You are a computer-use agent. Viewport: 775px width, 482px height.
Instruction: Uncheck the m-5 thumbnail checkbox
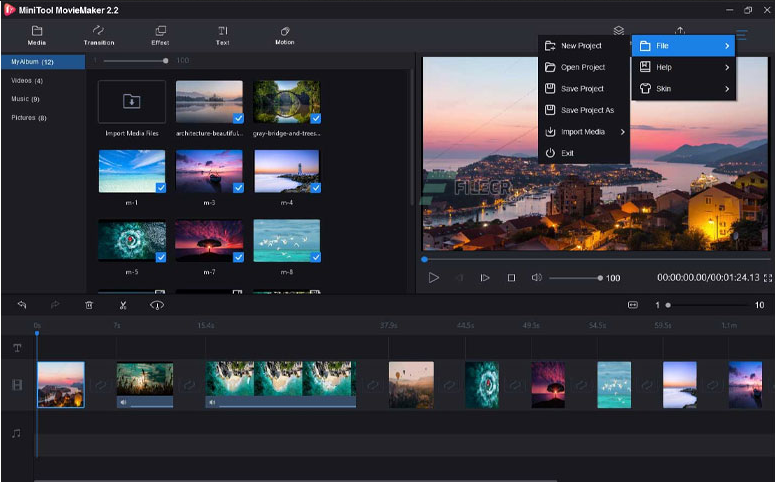(x=161, y=257)
